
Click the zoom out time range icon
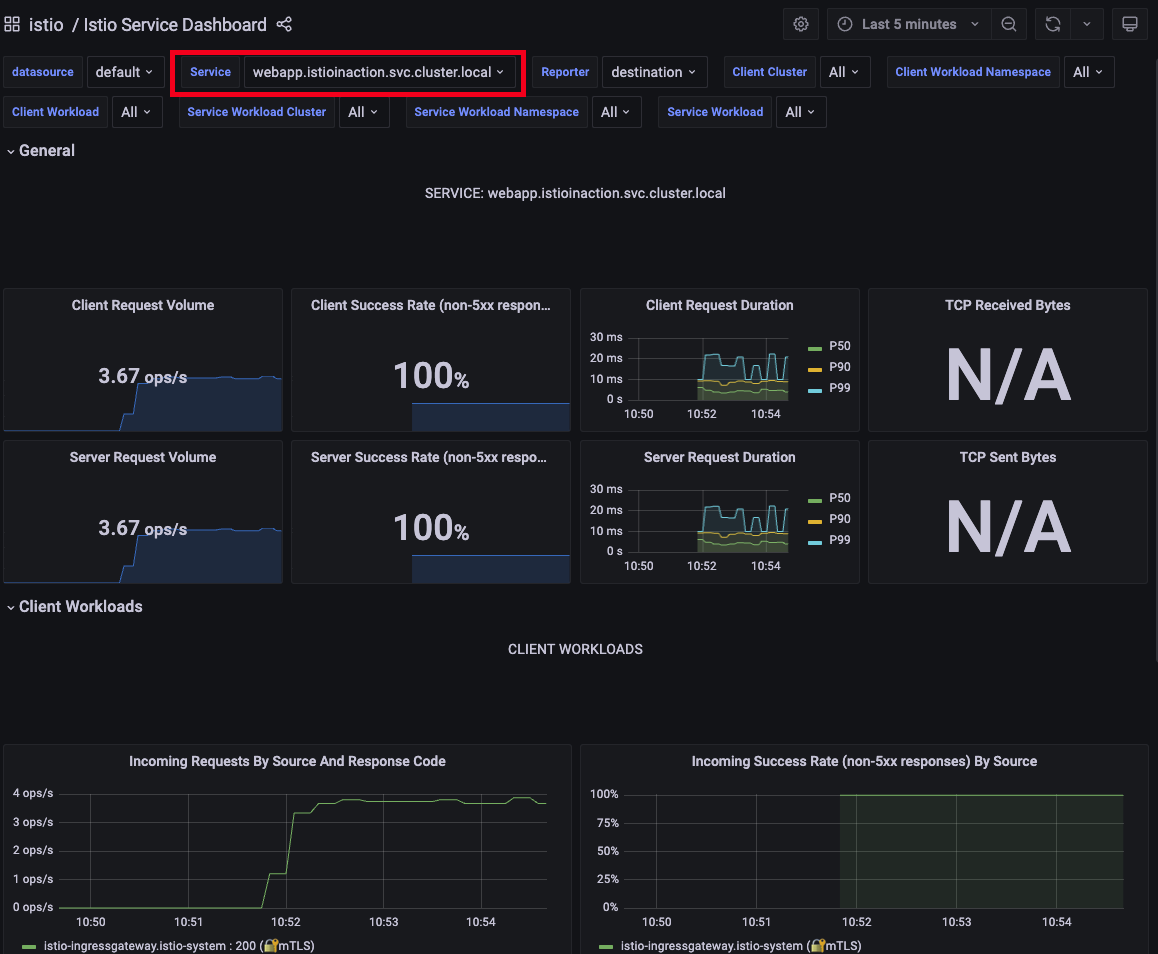[x=1009, y=24]
